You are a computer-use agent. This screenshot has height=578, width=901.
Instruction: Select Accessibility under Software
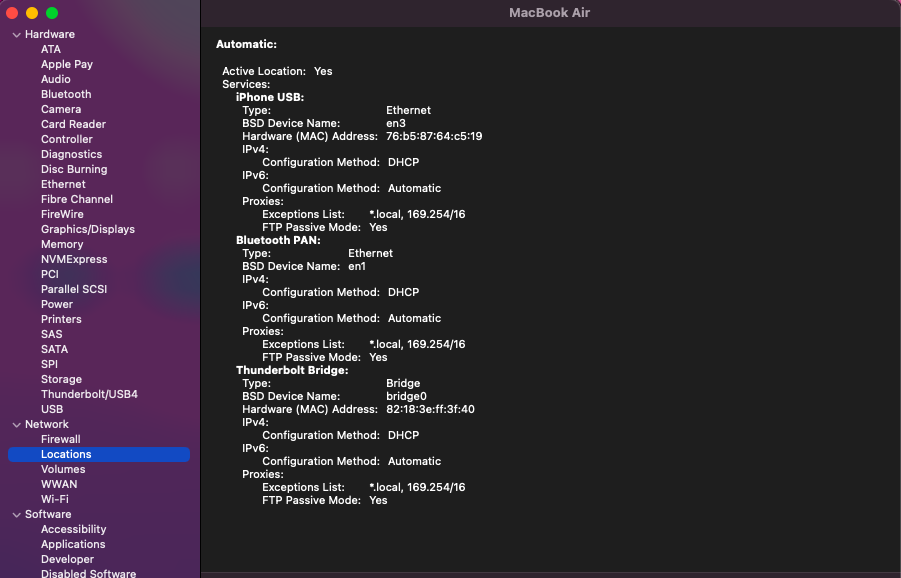pyautogui.click(x=74, y=529)
